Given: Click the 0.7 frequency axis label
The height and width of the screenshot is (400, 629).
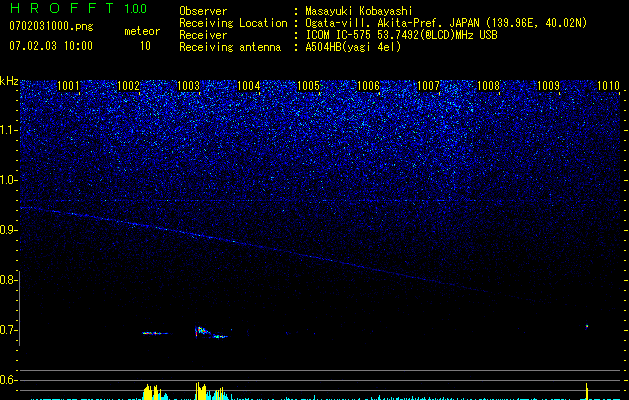Looking at the screenshot, I should coord(8,330).
